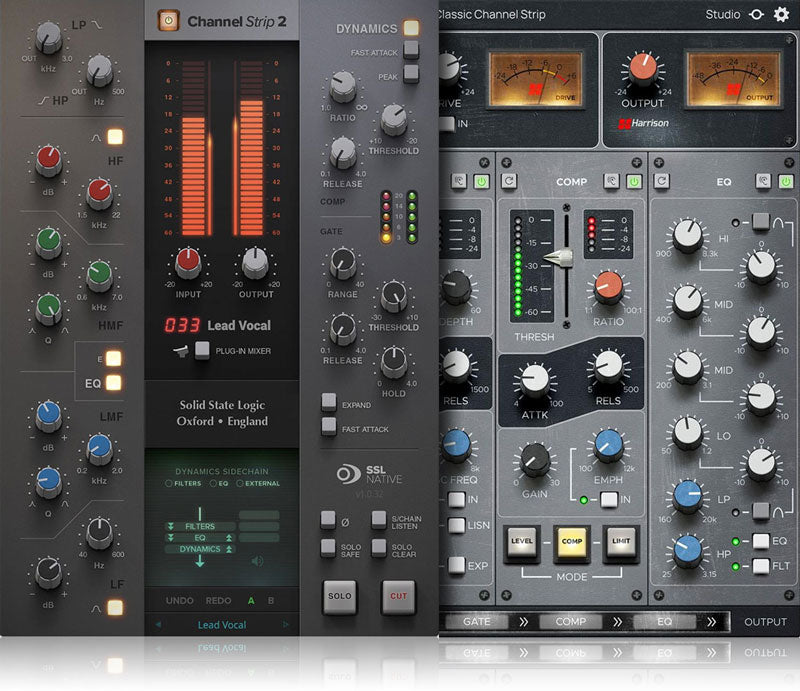Toggle the Harrison FLT filter switch
This screenshot has width=800, height=691.
[761, 566]
